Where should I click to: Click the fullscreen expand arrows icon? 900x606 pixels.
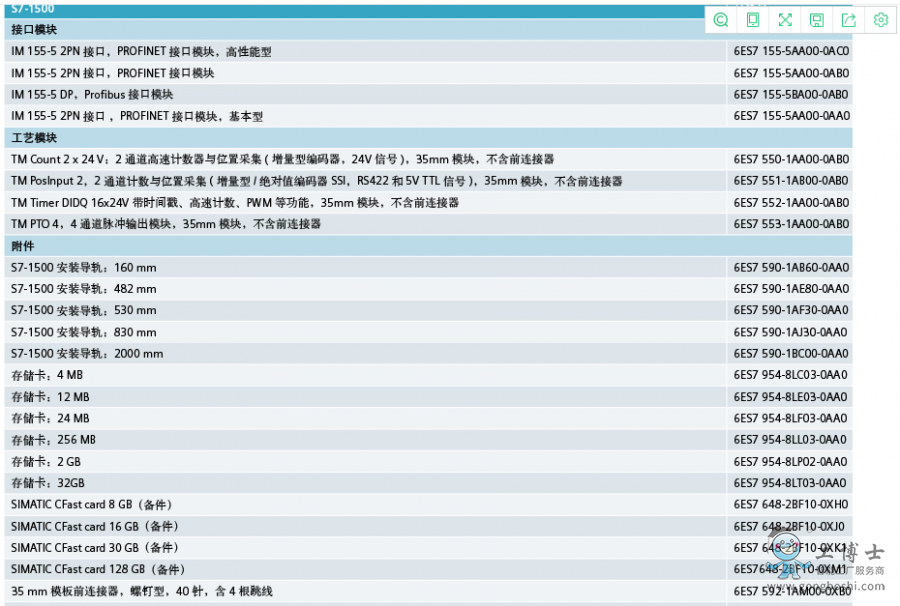point(785,20)
